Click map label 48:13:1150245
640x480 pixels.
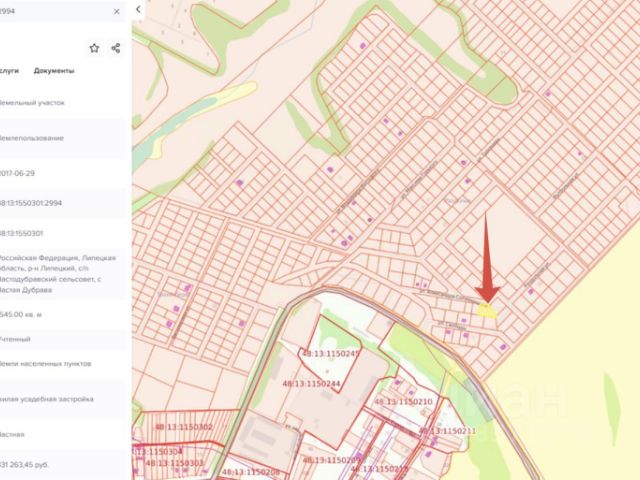(x=330, y=354)
